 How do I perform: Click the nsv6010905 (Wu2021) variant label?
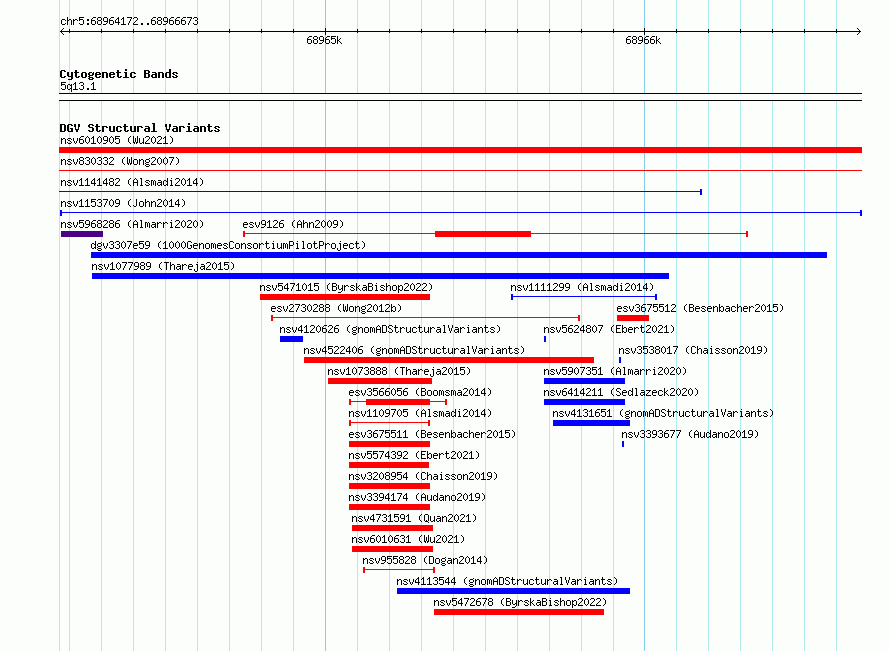click(x=117, y=140)
